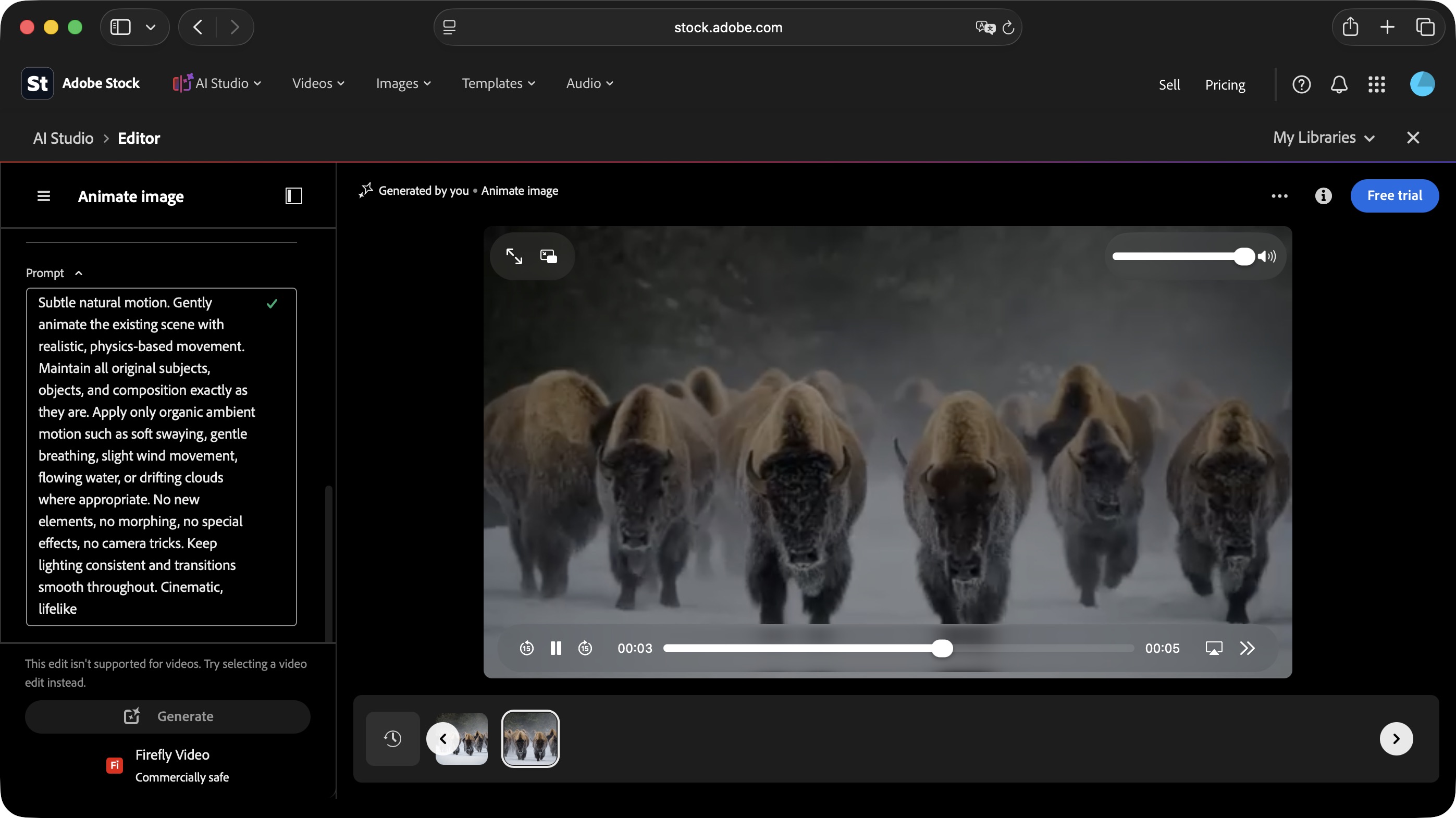
Task: Adjust the video volume slider
Action: point(1183,256)
